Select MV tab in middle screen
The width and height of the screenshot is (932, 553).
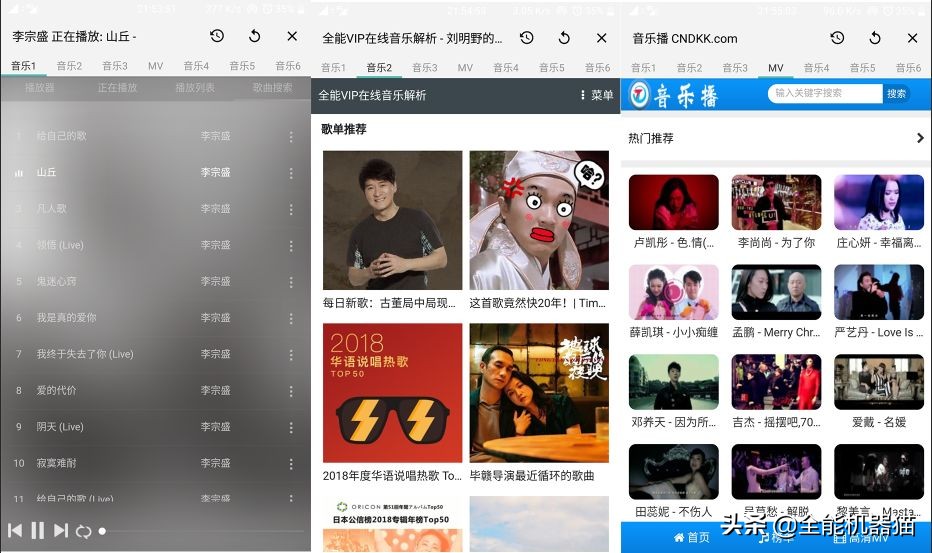coord(465,67)
